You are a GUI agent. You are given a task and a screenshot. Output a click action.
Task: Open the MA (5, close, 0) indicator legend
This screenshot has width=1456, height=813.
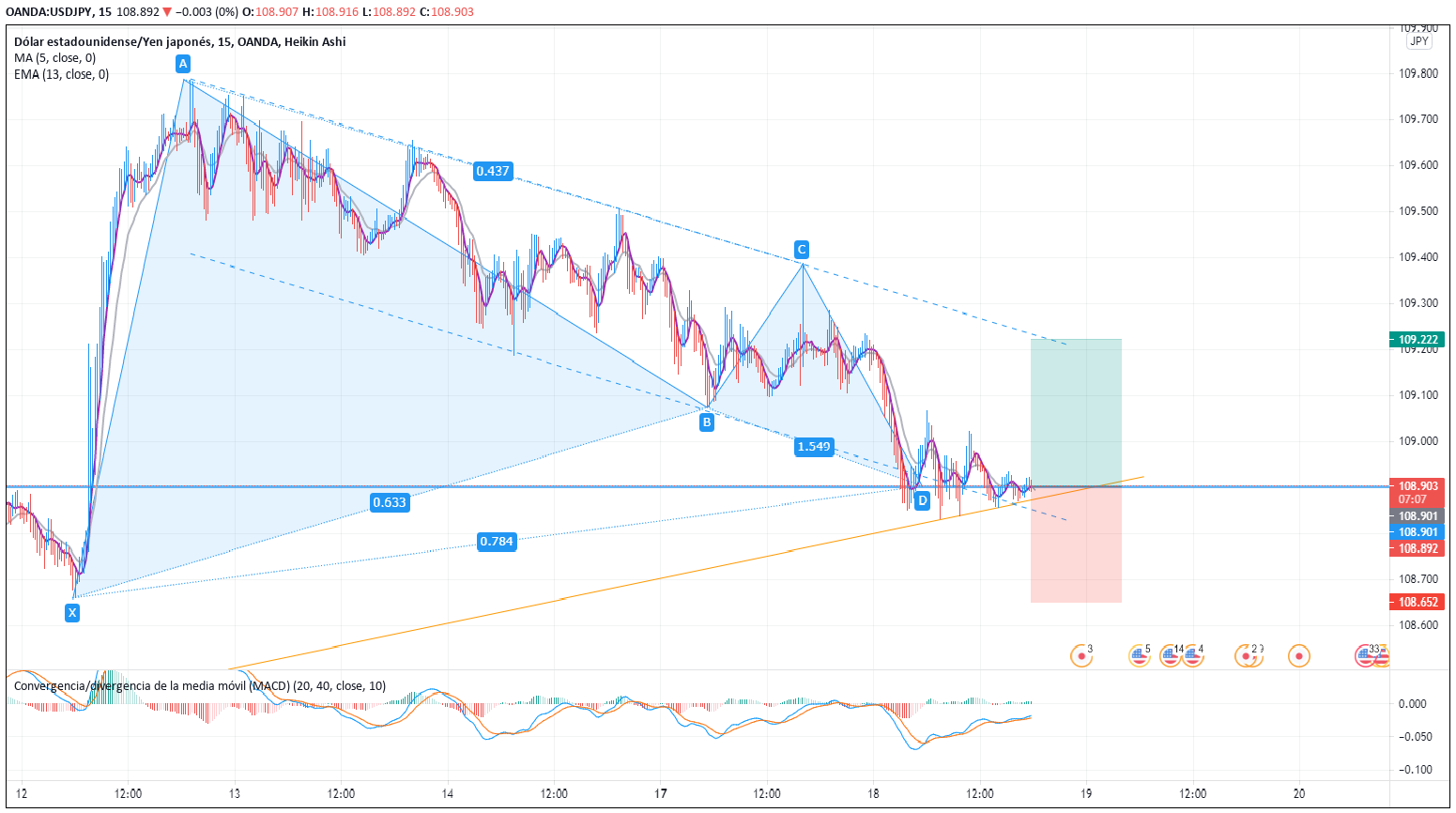point(54,58)
